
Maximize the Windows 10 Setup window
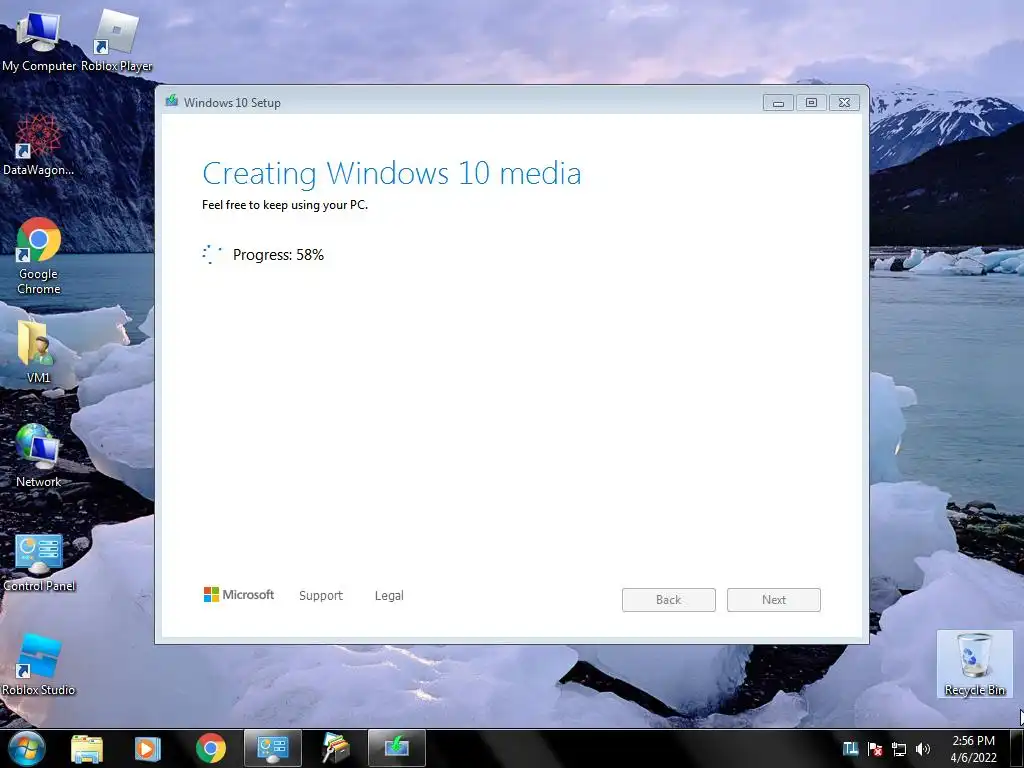coord(811,103)
